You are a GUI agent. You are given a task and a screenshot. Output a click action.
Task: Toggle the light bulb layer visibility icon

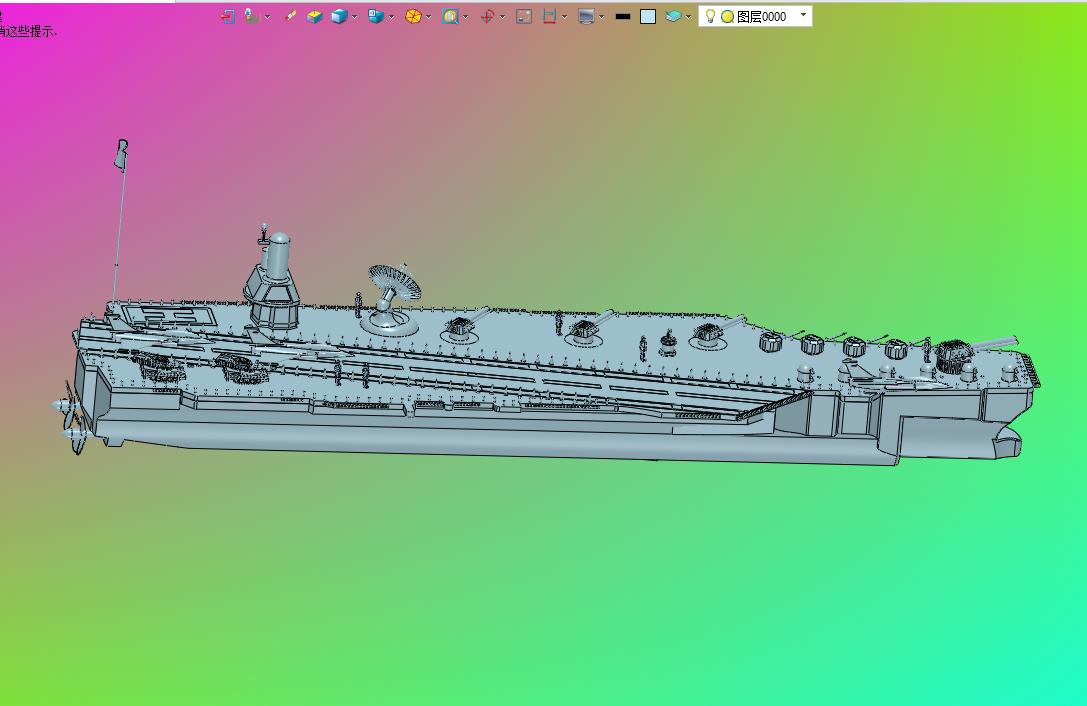[710, 16]
